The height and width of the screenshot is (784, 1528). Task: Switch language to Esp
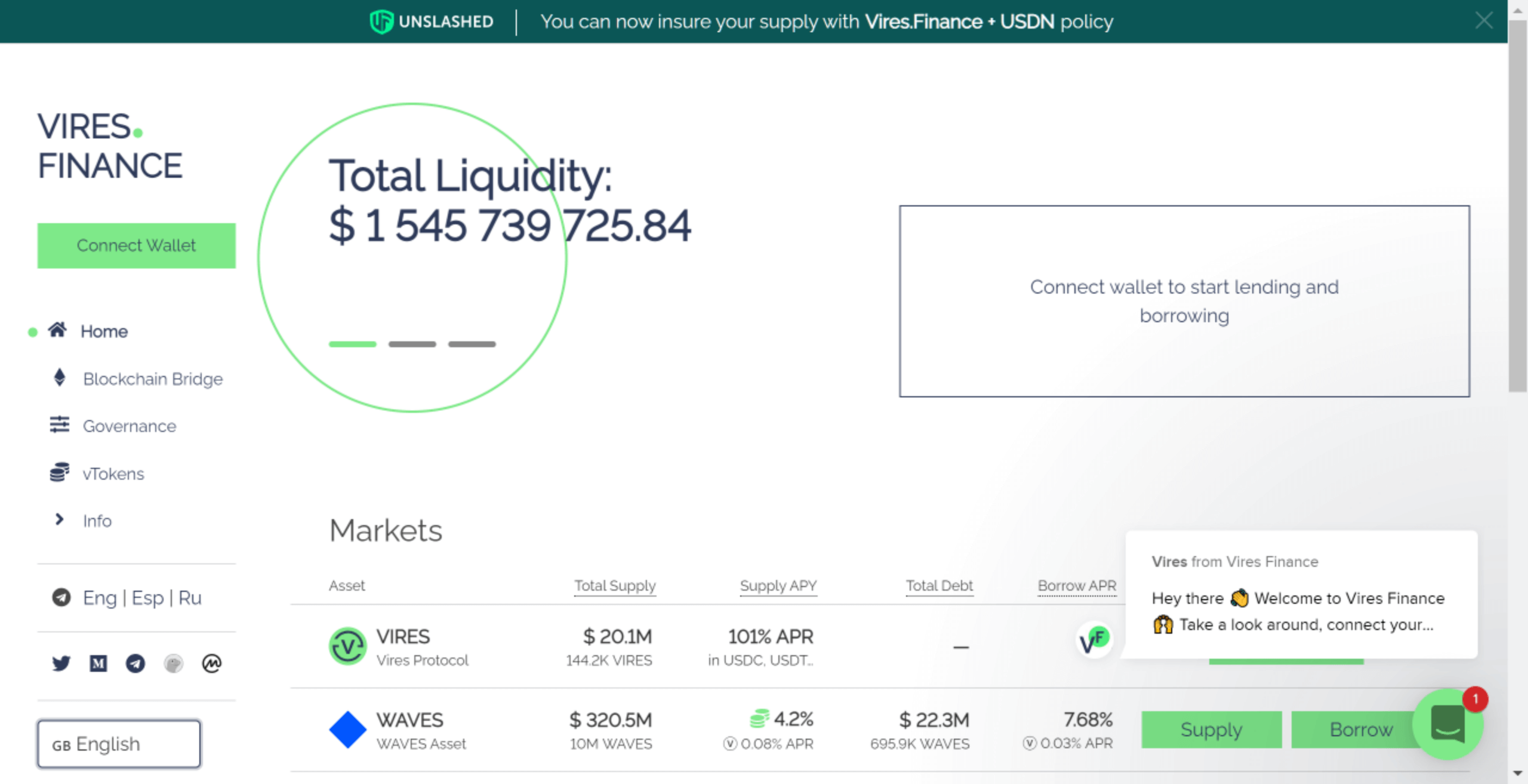click(148, 597)
